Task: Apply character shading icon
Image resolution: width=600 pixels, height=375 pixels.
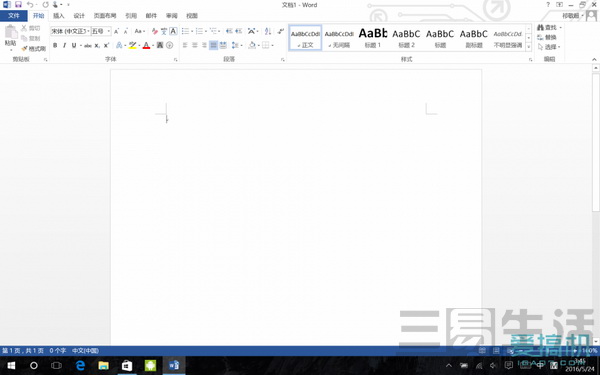Action: tap(160, 45)
